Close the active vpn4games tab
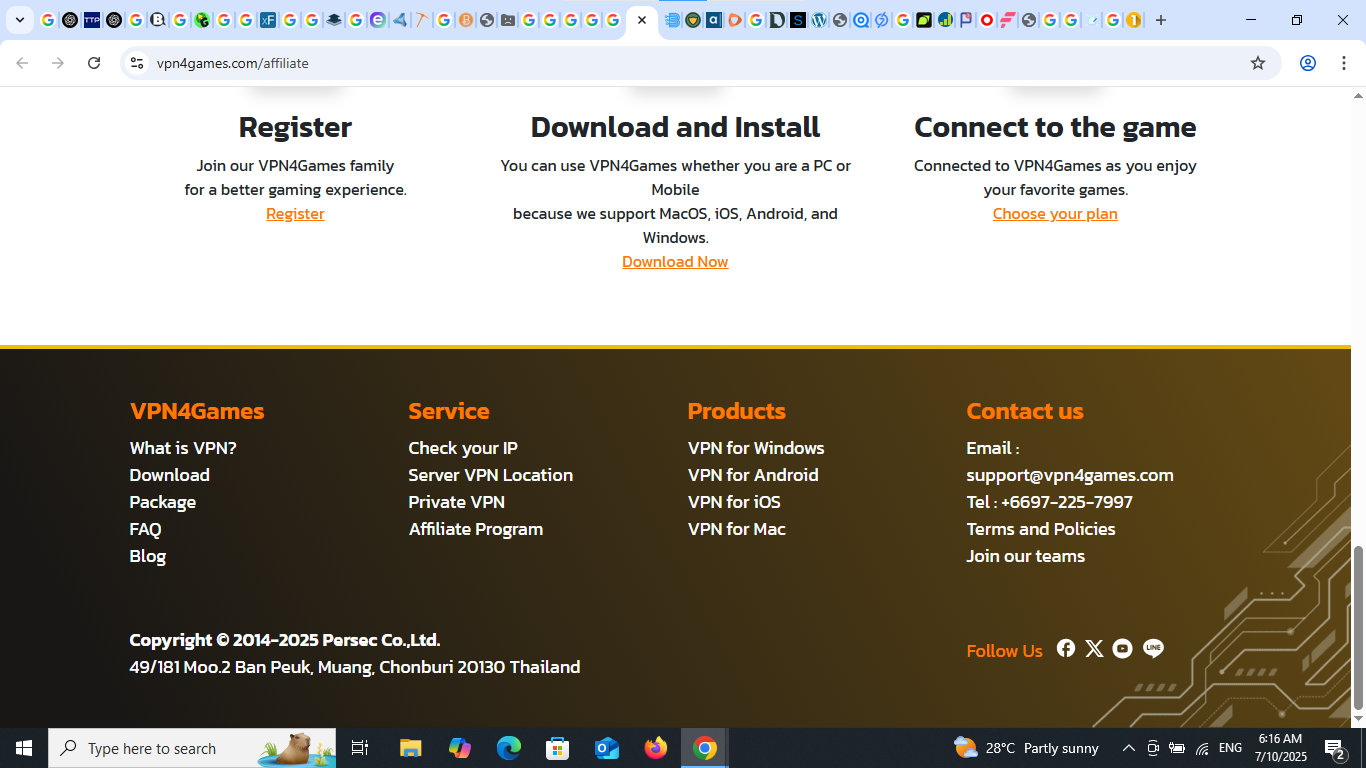 click(x=642, y=20)
